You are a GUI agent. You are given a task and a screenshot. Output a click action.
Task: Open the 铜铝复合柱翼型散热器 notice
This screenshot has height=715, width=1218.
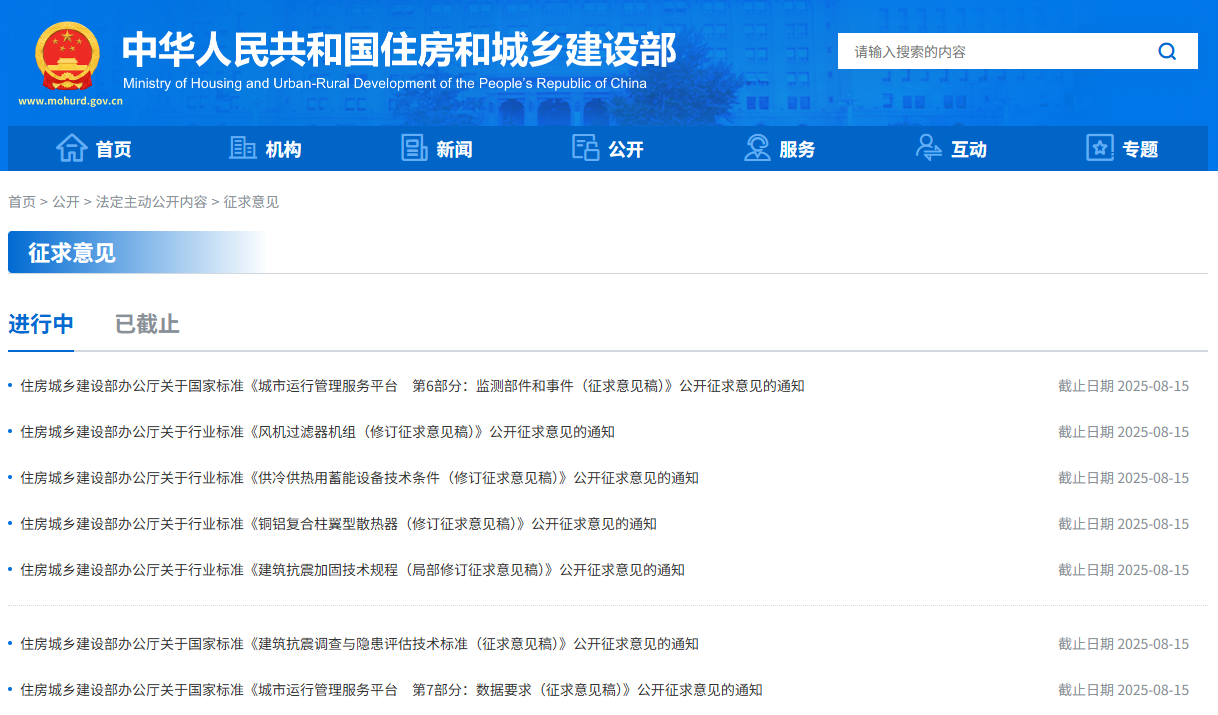point(338,524)
